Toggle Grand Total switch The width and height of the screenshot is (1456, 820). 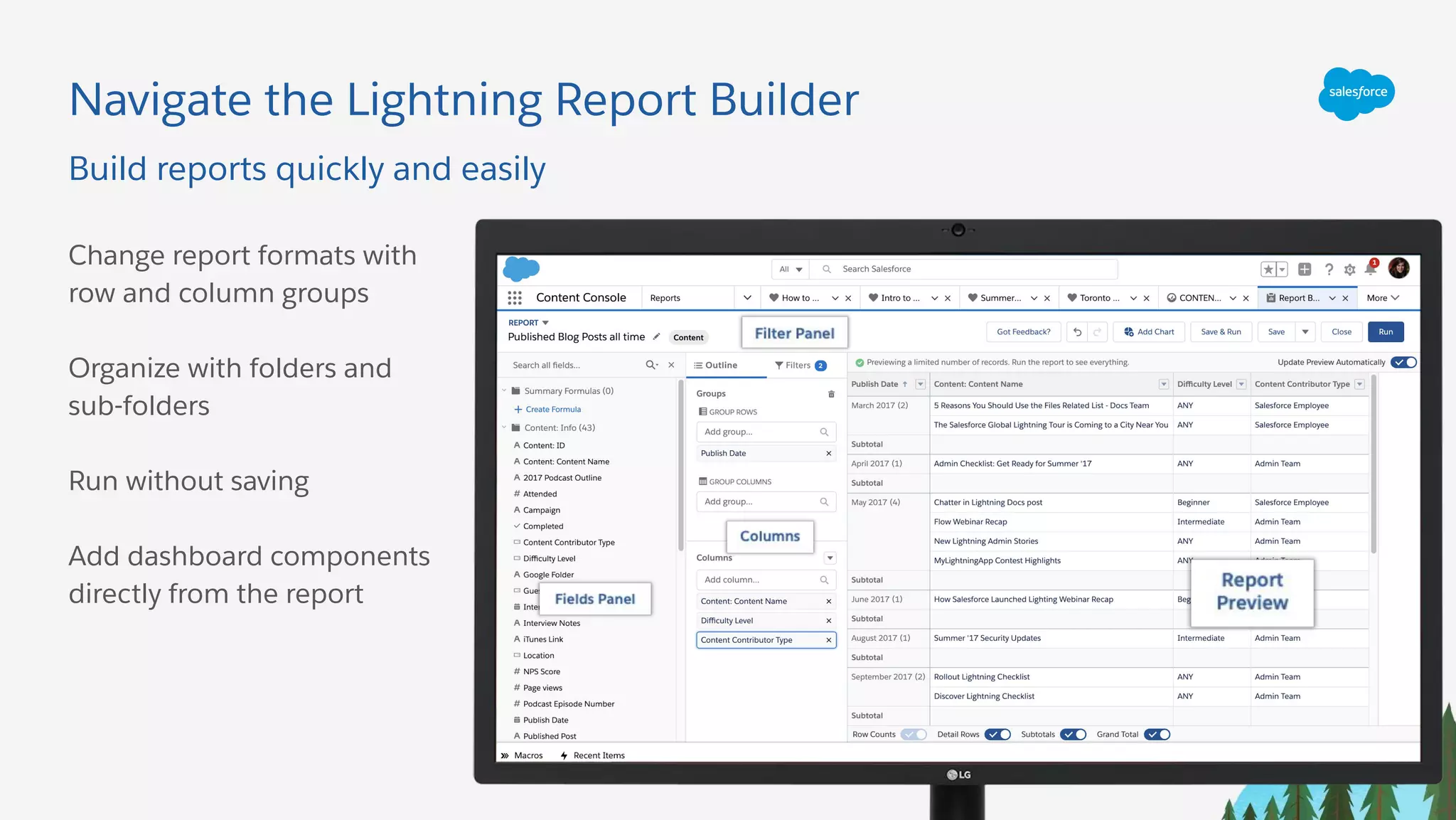coord(1157,735)
